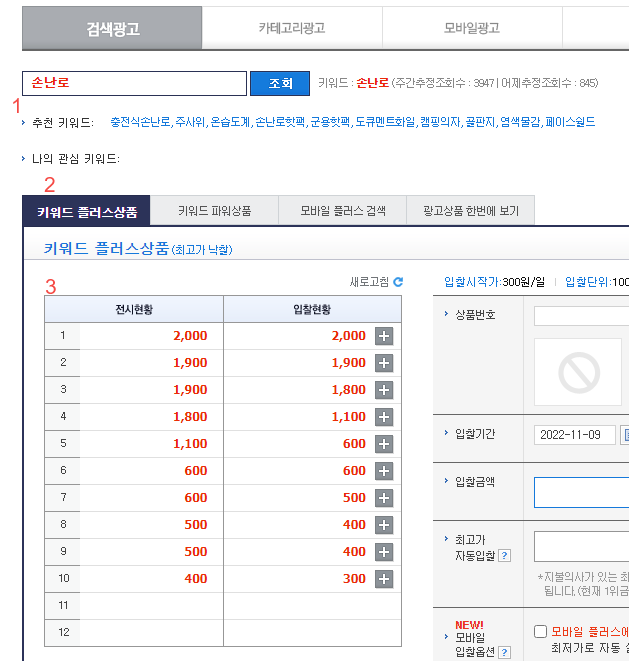Click plus icon for 1,800 bid row

[384, 390]
